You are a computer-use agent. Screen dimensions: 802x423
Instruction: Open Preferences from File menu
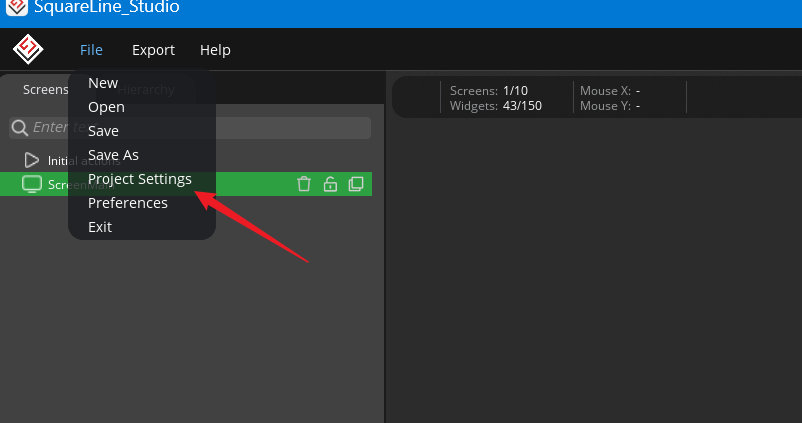[x=128, y=203]
